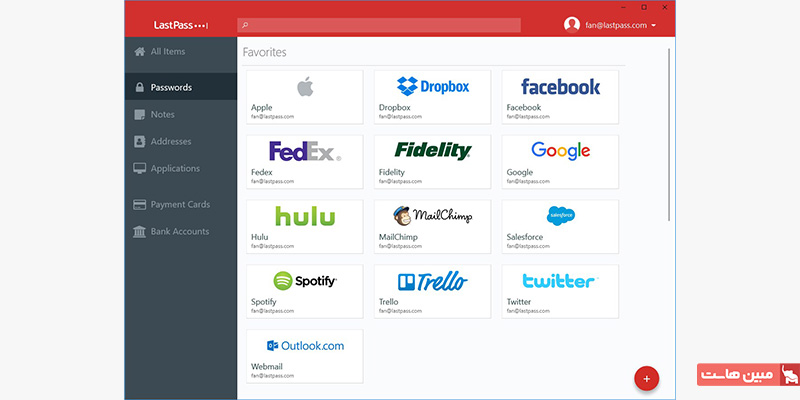The width and height of the screenshot is (800, 400).
Task: Click the Trello logo
Action: pos(433,281)
